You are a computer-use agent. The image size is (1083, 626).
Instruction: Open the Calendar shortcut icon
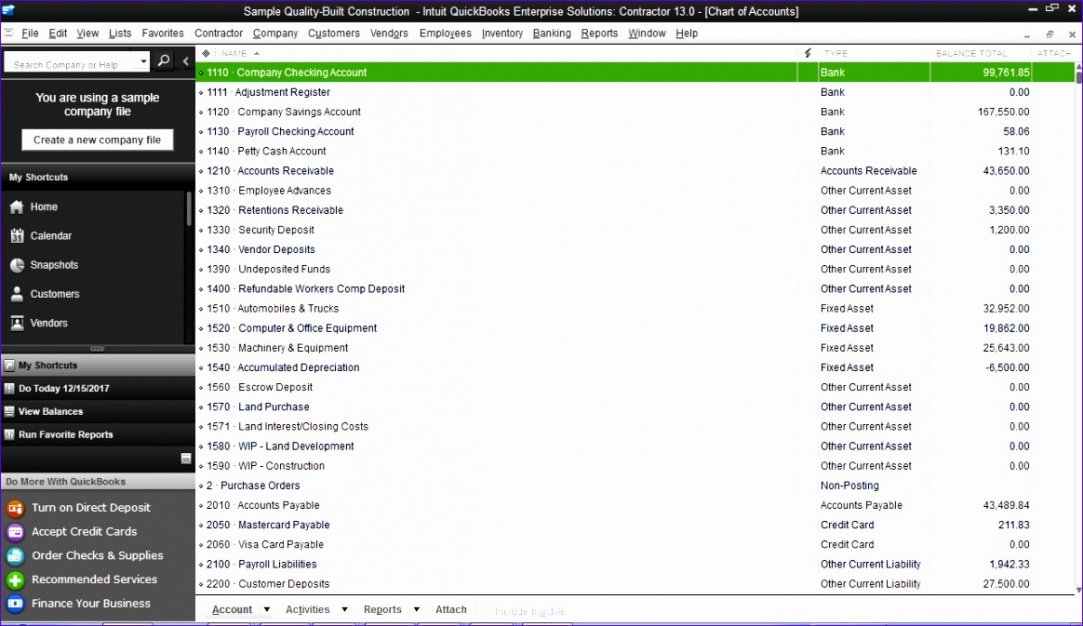(17, 236)
